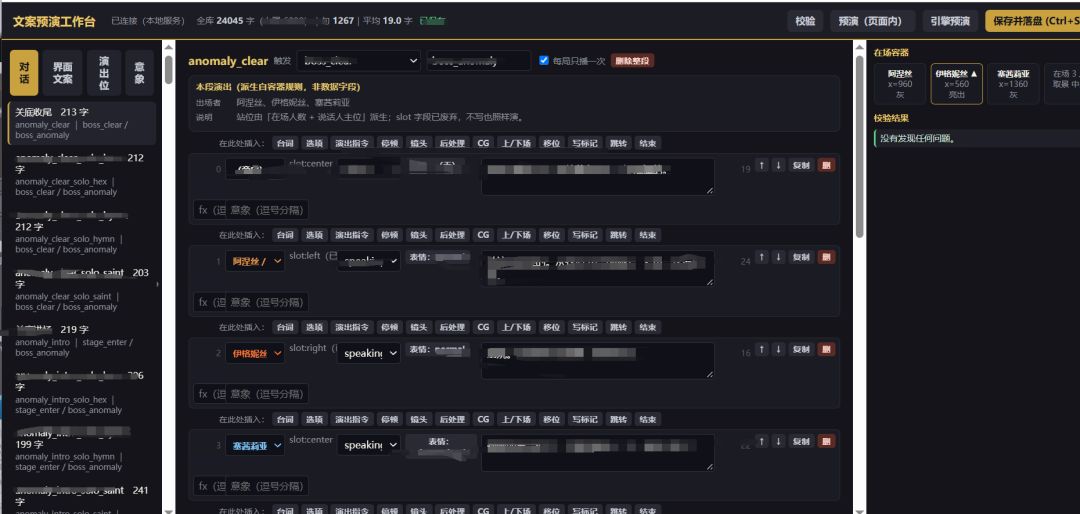Switch to the 对话 tab
The width and height of the screenshot is (1080, 514).
pos(24,73)
